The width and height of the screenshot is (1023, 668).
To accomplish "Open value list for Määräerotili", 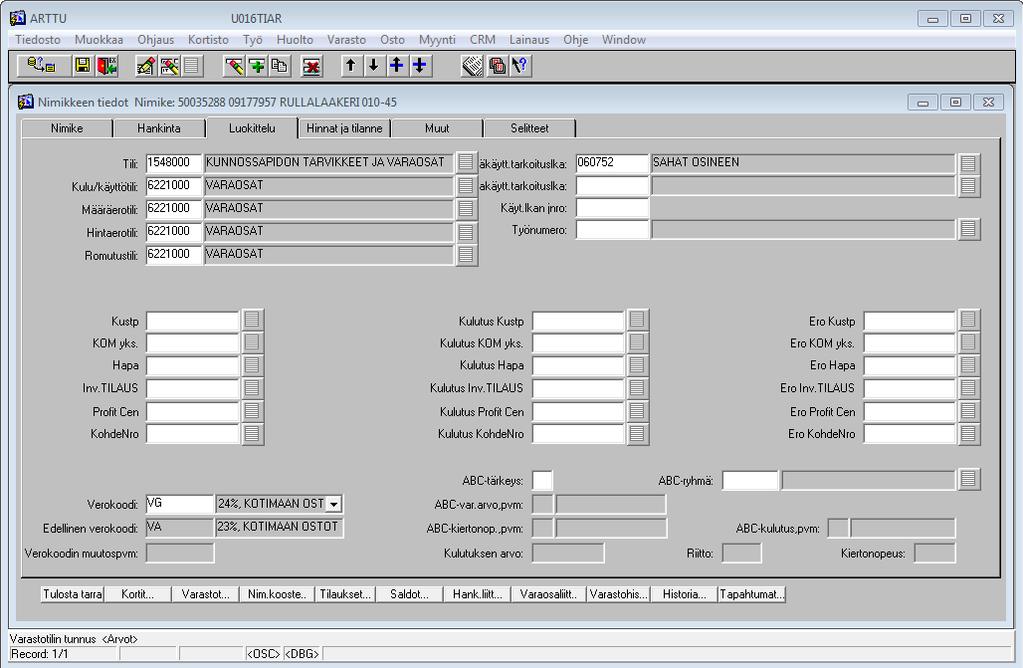I will [x=466, y=209].
